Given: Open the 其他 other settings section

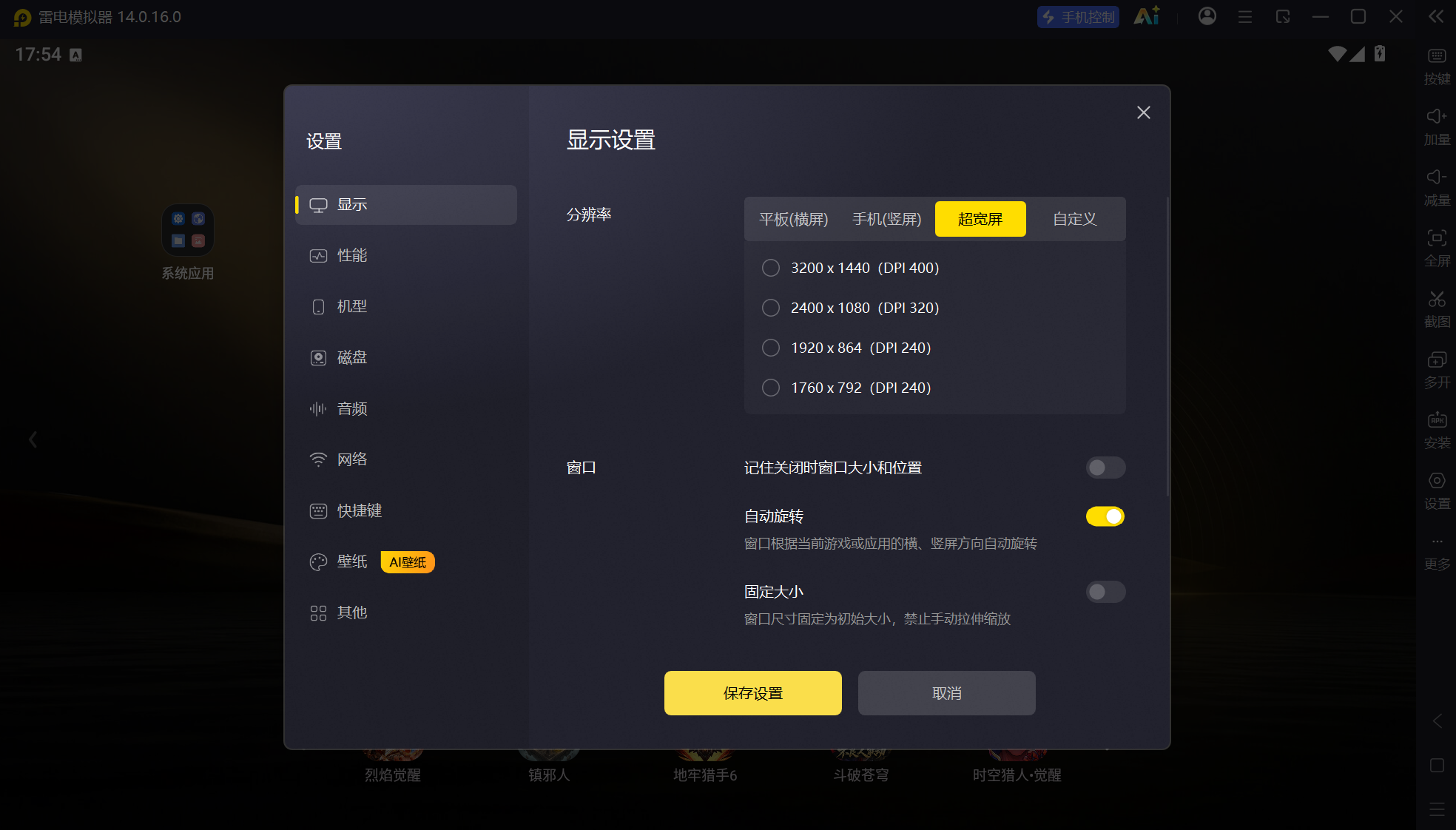Looking at the screenshot, I should pyautogui.click(x=405, y=613).
